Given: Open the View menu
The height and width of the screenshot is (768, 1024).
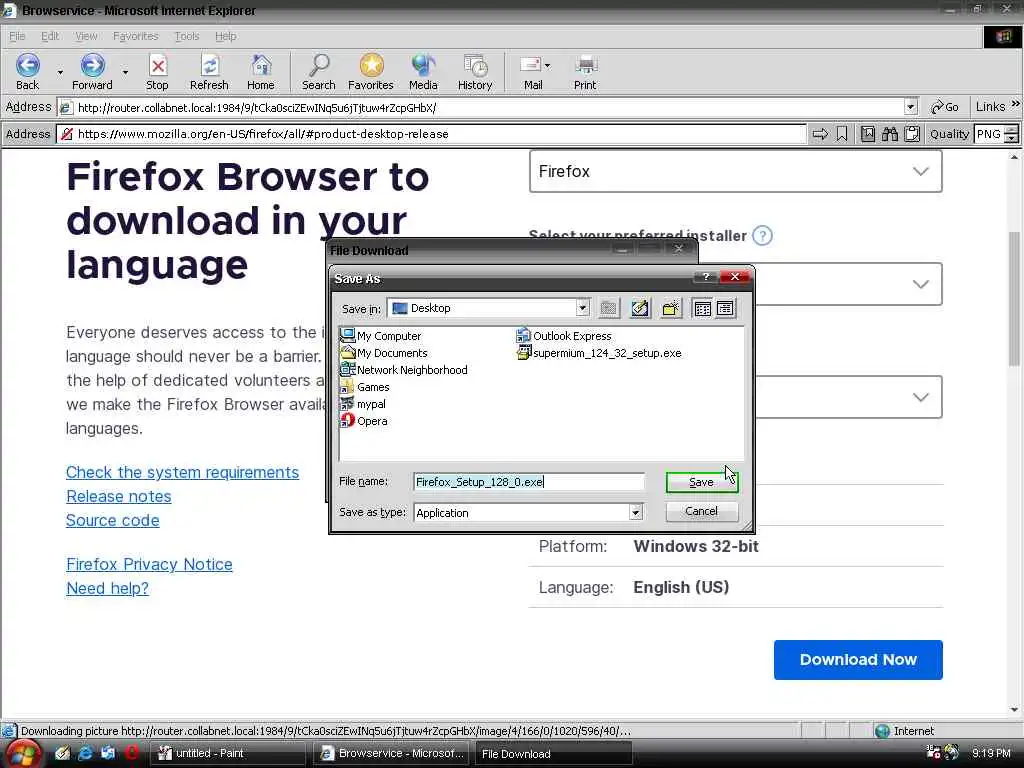Looking at the screenshot, I should click(x=86, y=36).
